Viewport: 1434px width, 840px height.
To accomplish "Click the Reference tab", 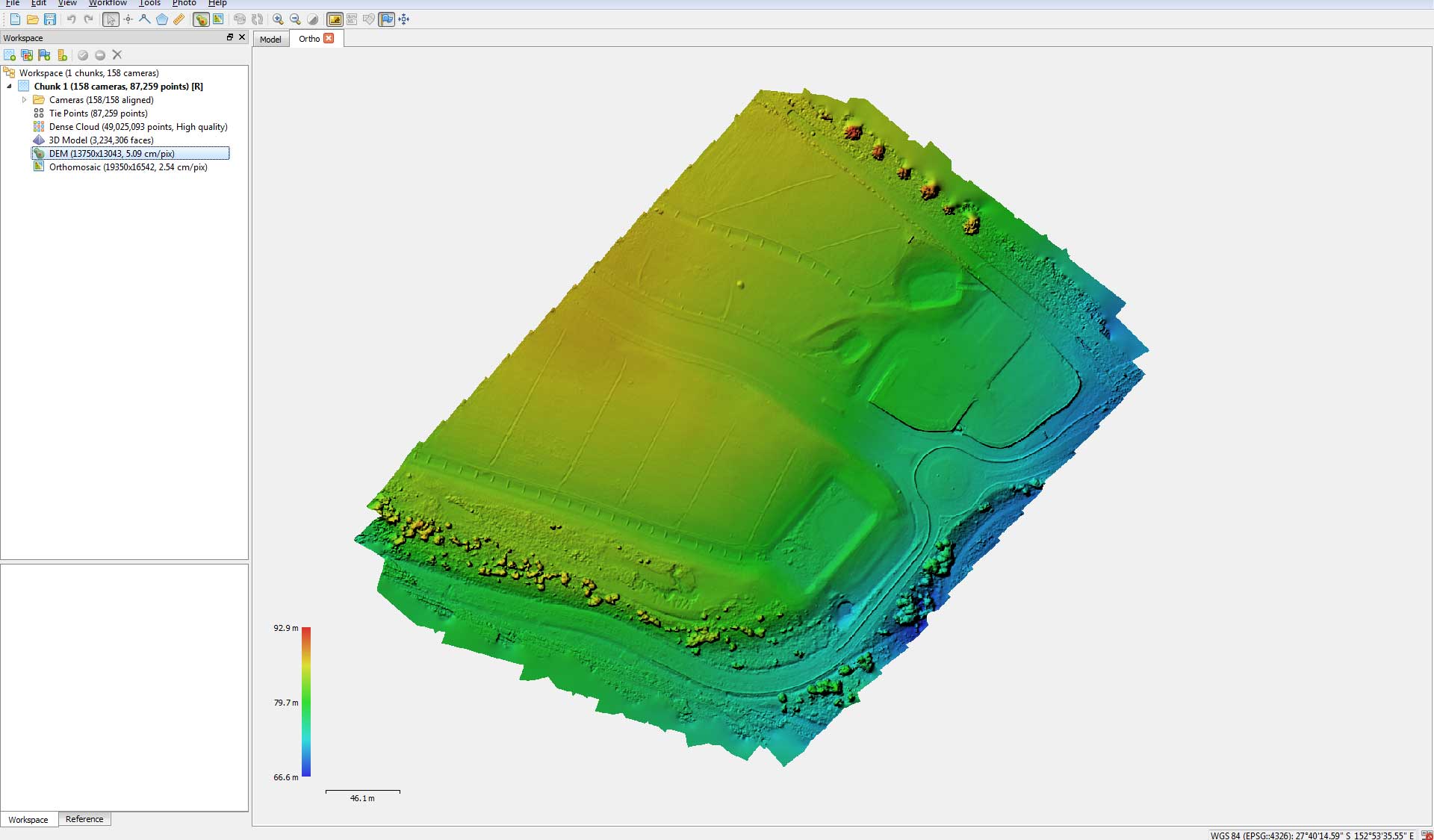I will tap(84, 819).
